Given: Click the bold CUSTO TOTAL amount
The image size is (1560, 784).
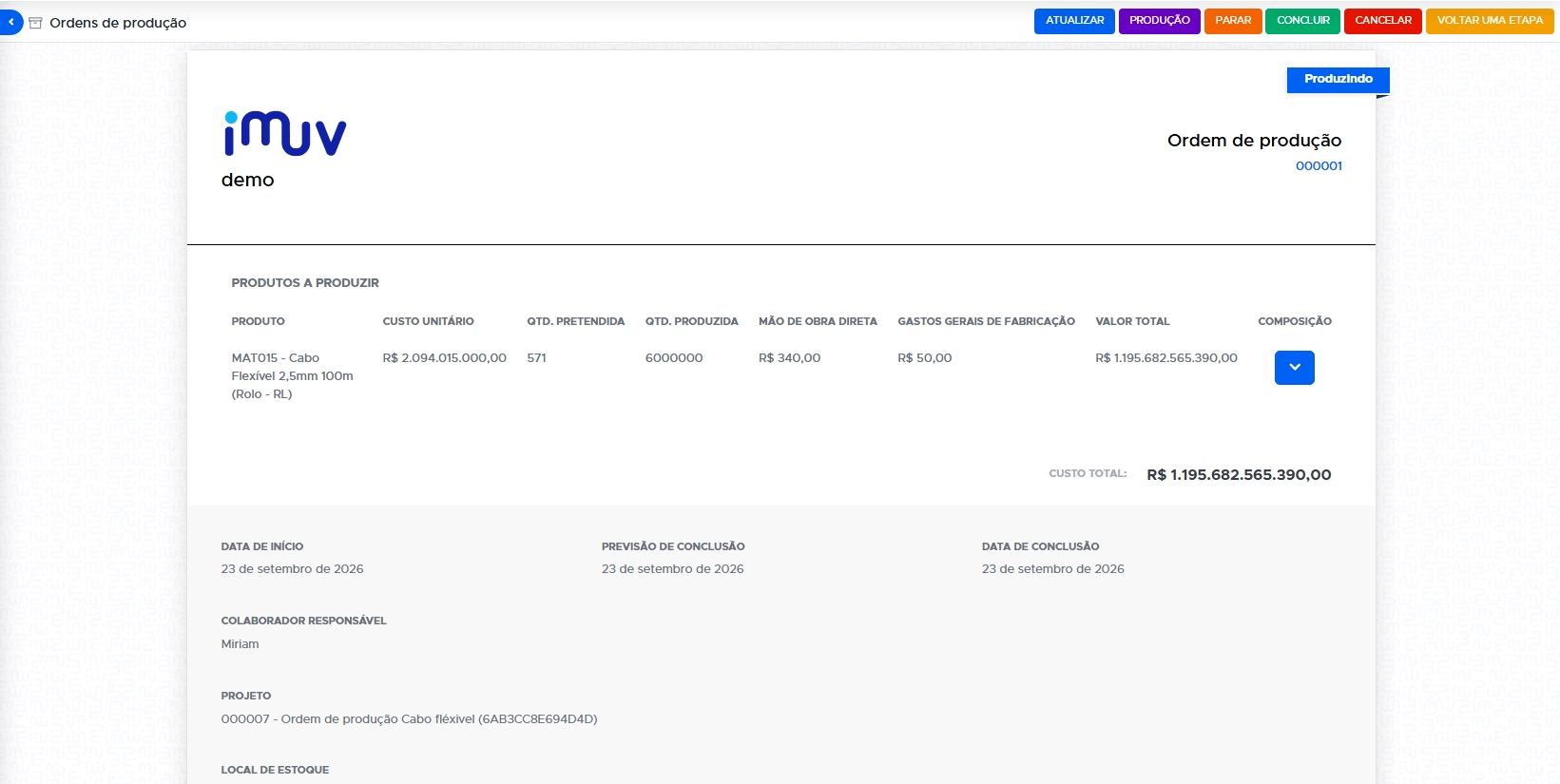Looking at the screenshot, I should click(1239, 475).
